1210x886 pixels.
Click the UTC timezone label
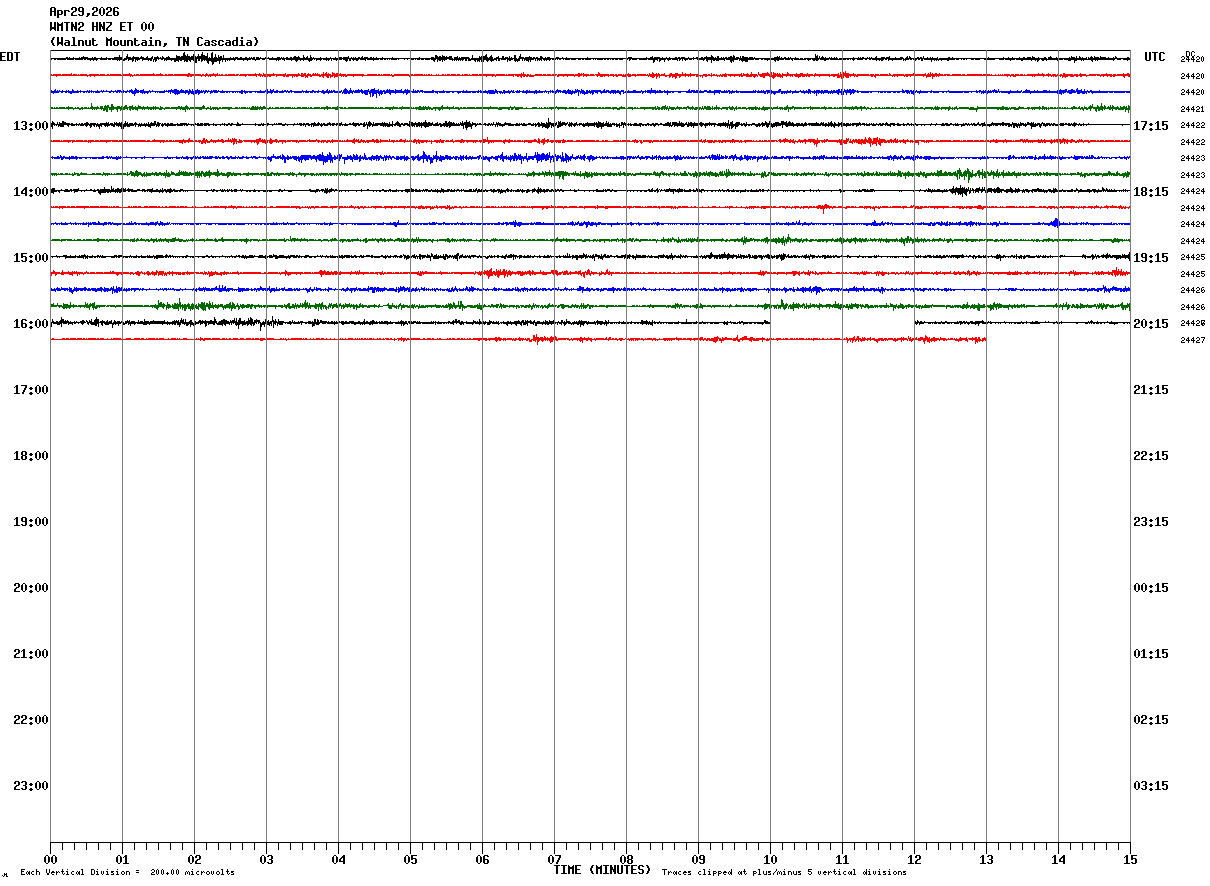1155,57
